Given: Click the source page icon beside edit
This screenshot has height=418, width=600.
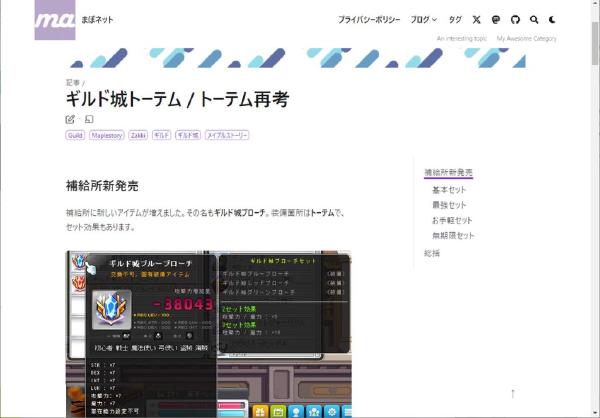Looking at the screenshot, I should coord(89,119).
